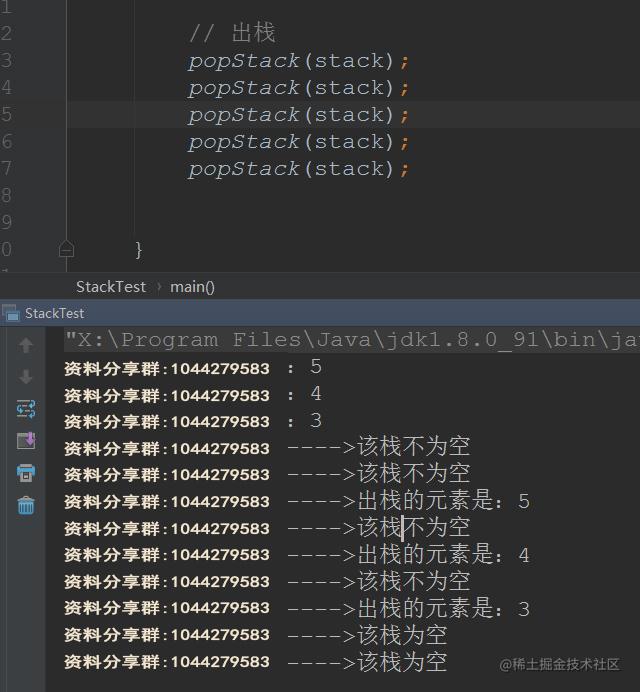Click the up stack trace arrow icon
This screenshot has height=692, width=640.
[26, 345]
